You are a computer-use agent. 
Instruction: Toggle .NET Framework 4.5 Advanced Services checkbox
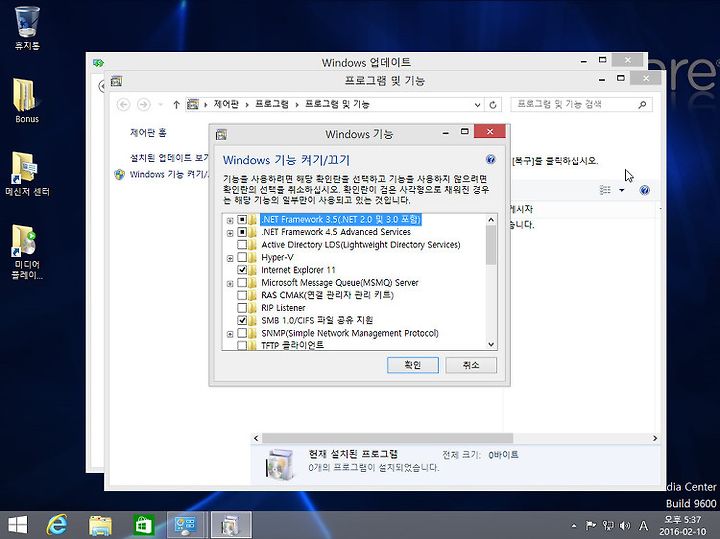(242, 232)
